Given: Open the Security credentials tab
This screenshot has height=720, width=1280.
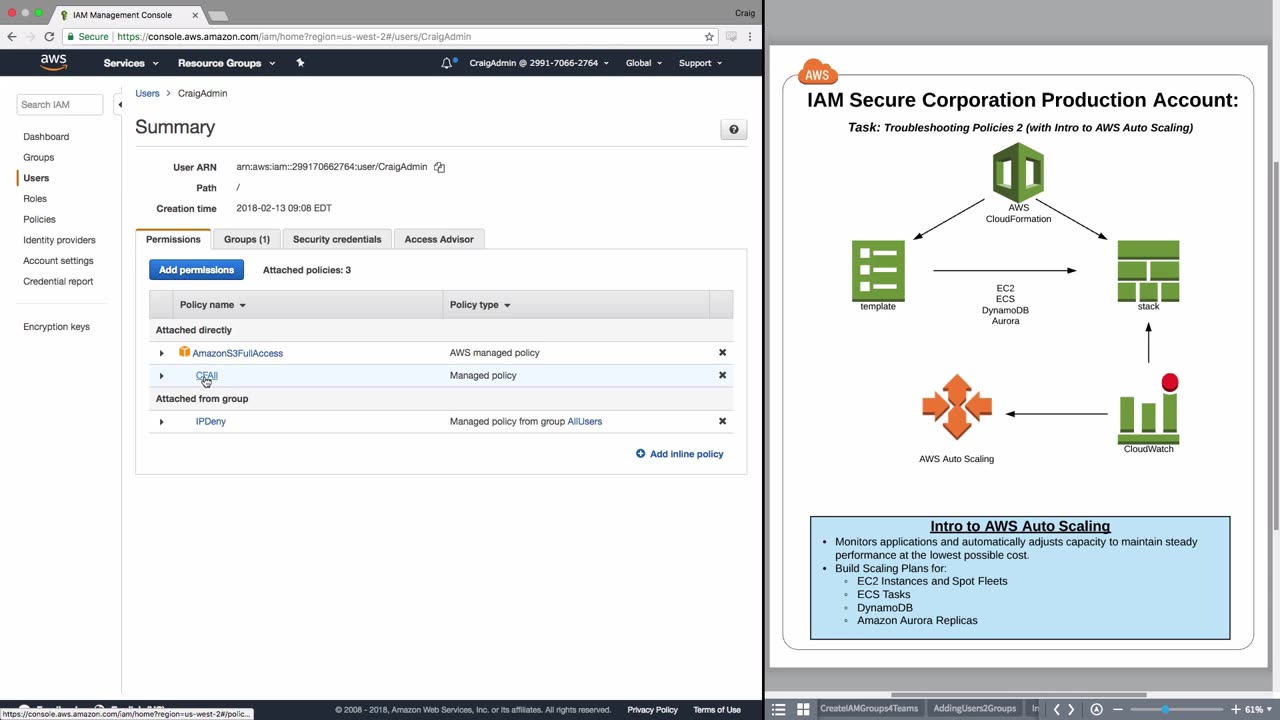Looking at the screenshot, I should click(337, 239).
